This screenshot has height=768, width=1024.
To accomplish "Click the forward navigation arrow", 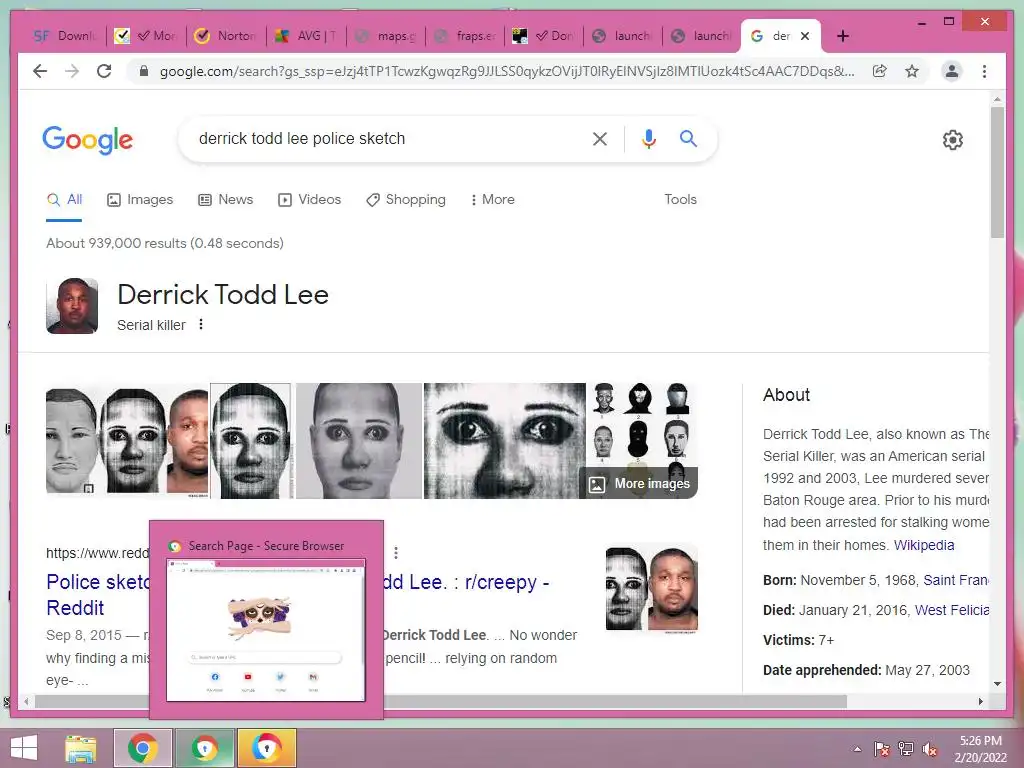I will tap(72, 71).
